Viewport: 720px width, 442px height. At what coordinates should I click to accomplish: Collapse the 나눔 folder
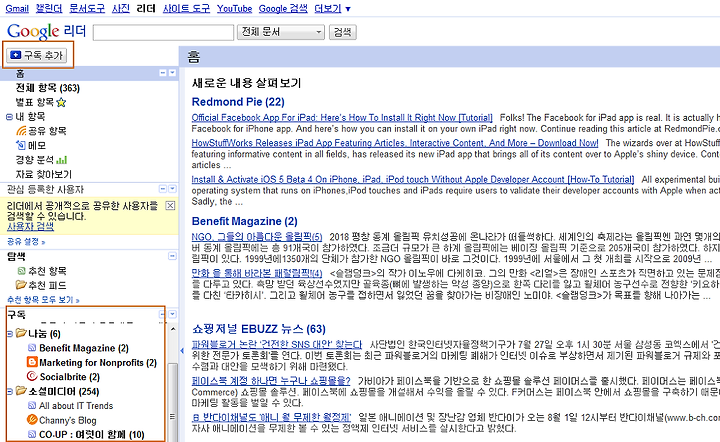coord(10,334)
